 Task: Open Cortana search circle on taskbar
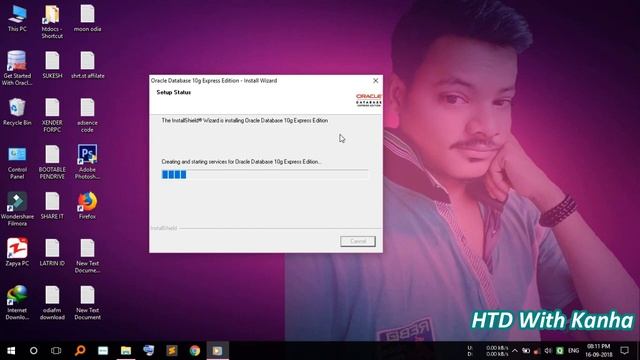tap(33, 351)
